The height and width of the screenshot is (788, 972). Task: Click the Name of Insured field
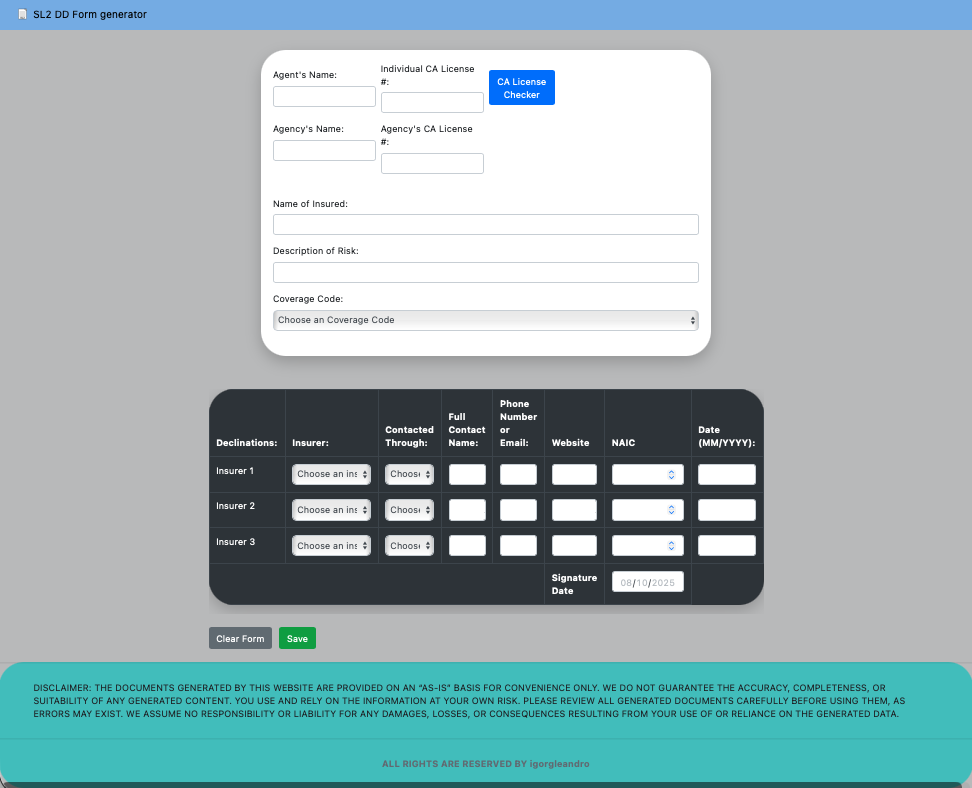(x=485, y=224)
